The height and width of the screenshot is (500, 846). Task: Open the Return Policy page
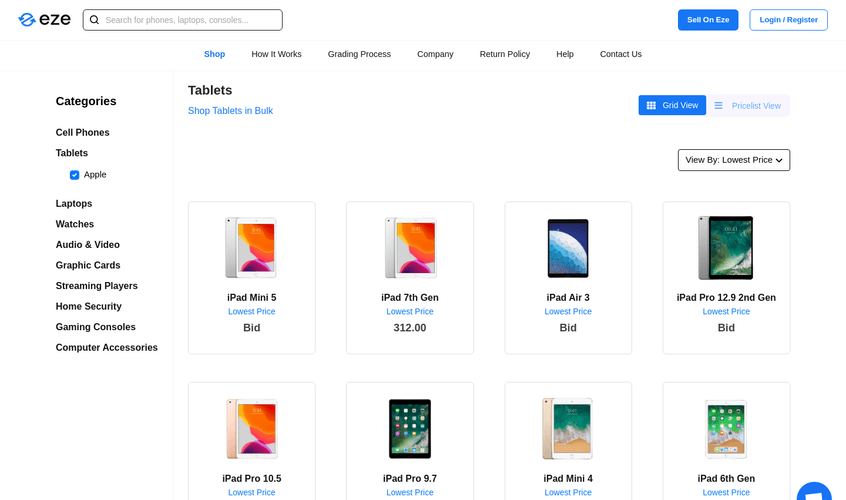coord(504,54)
